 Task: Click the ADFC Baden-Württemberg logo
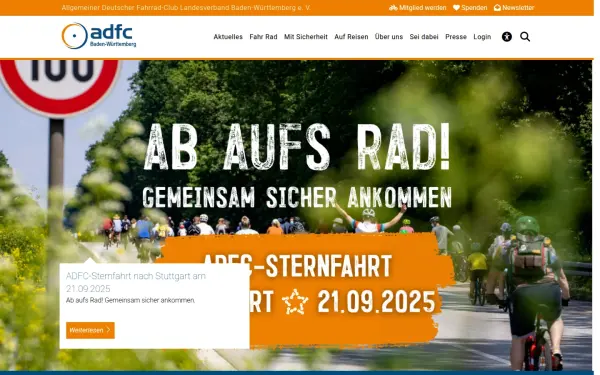tap(99, 36)
